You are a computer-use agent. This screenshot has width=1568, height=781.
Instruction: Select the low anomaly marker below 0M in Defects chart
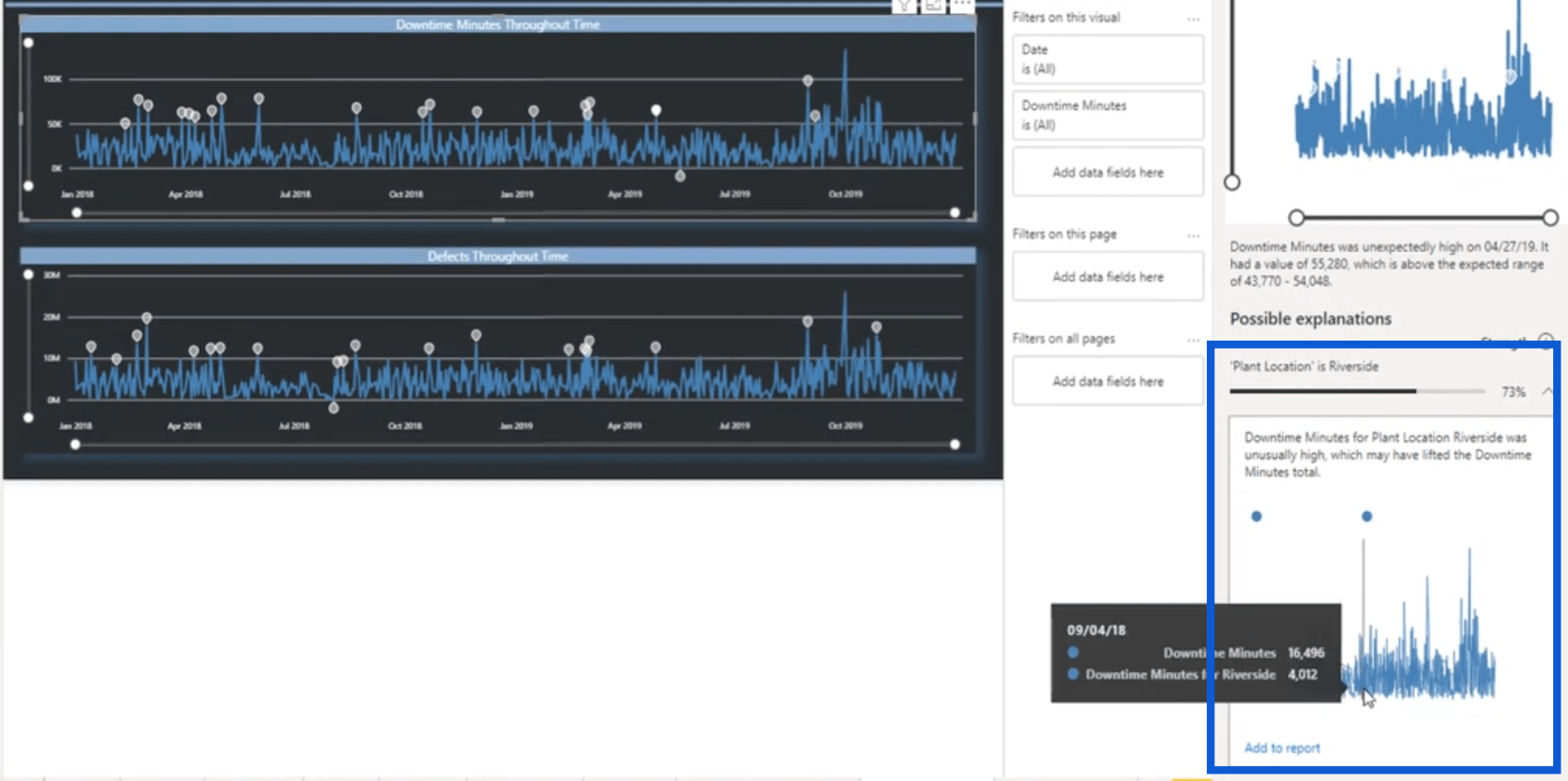coord(333,408)
